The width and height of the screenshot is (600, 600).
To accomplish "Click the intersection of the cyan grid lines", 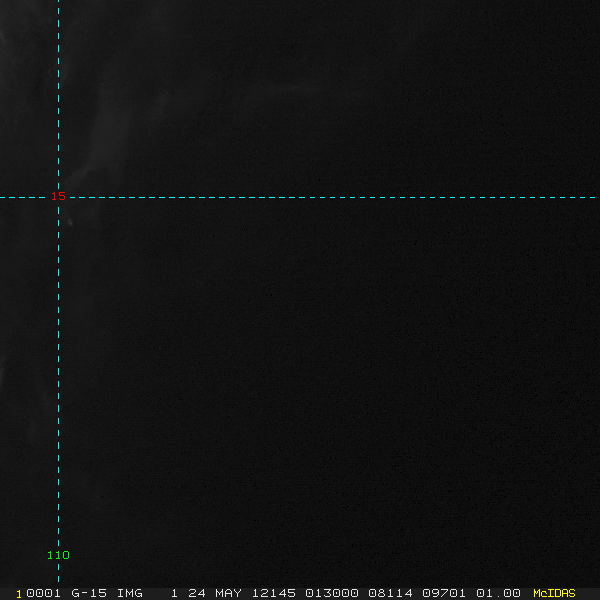I will [59, 197].
